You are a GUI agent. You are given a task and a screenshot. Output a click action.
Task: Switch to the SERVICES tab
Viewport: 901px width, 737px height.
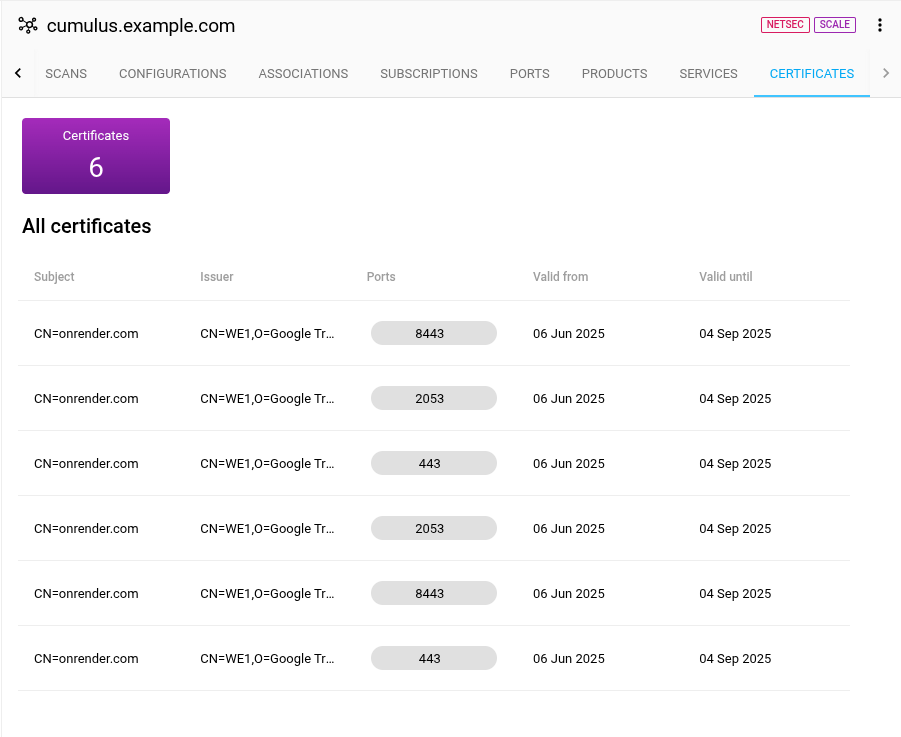click(708, 73)
